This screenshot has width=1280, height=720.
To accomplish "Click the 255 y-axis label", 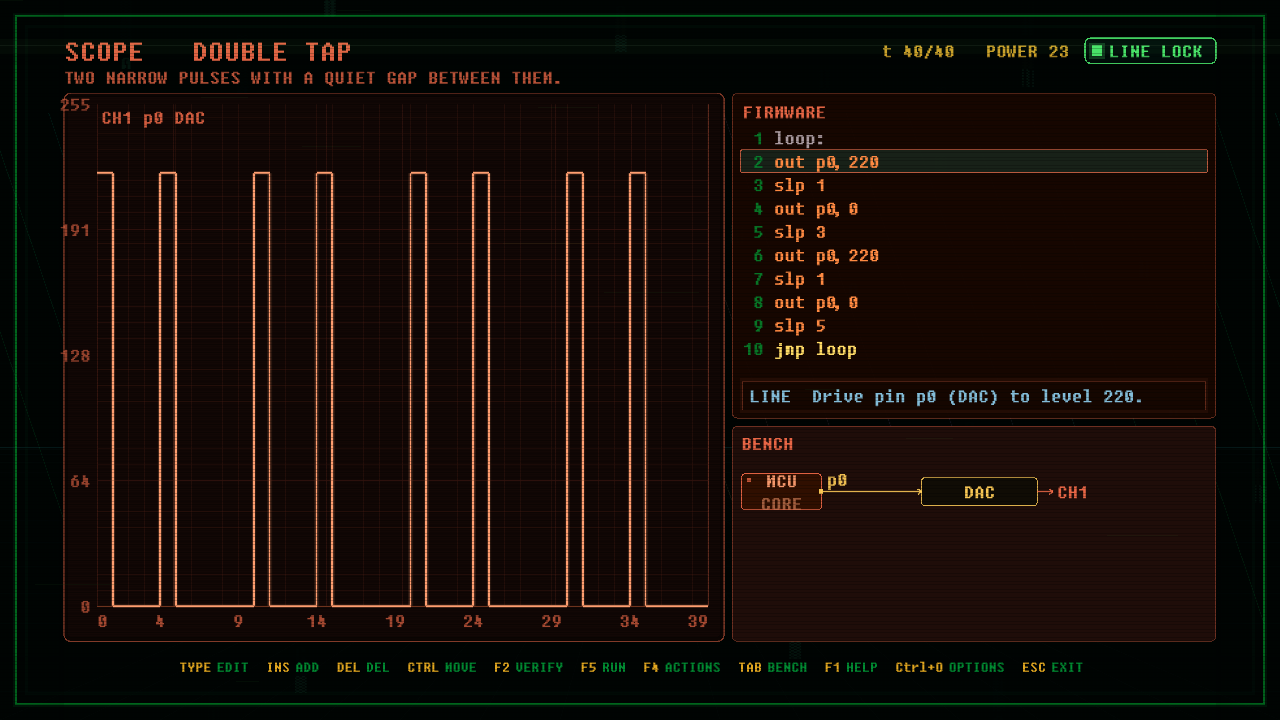I will point(76,105).
